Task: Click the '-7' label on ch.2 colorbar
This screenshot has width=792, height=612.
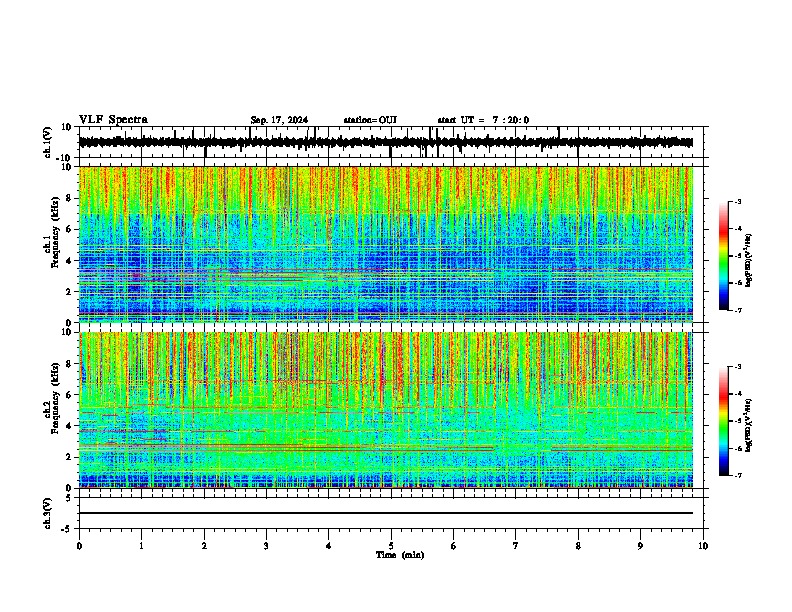Action: [x=738, y=475]
